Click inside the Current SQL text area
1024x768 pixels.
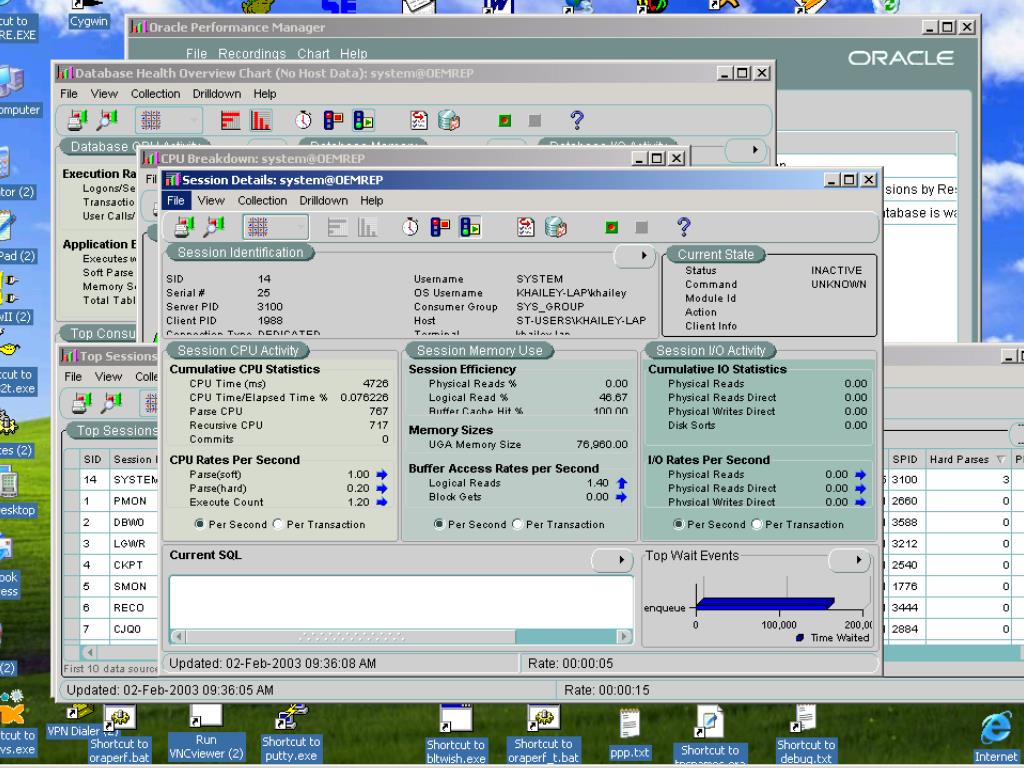pyautogui.click(x=401, y=601)
